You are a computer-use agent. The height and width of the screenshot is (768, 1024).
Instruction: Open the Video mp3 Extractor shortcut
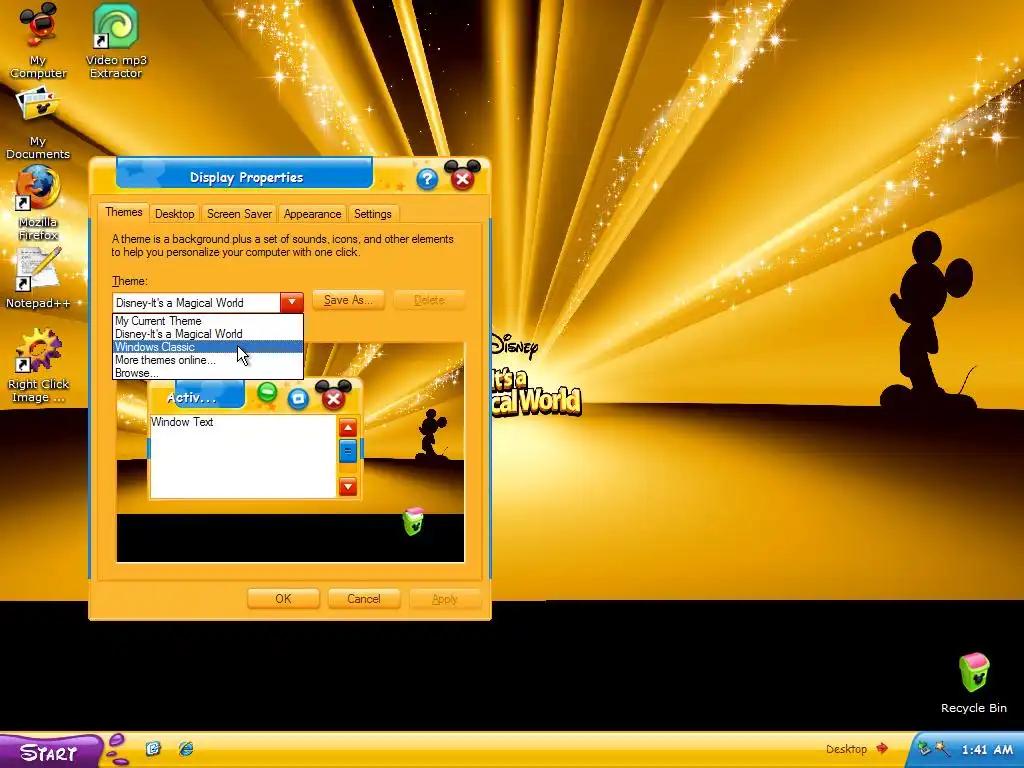coord(116,39)
